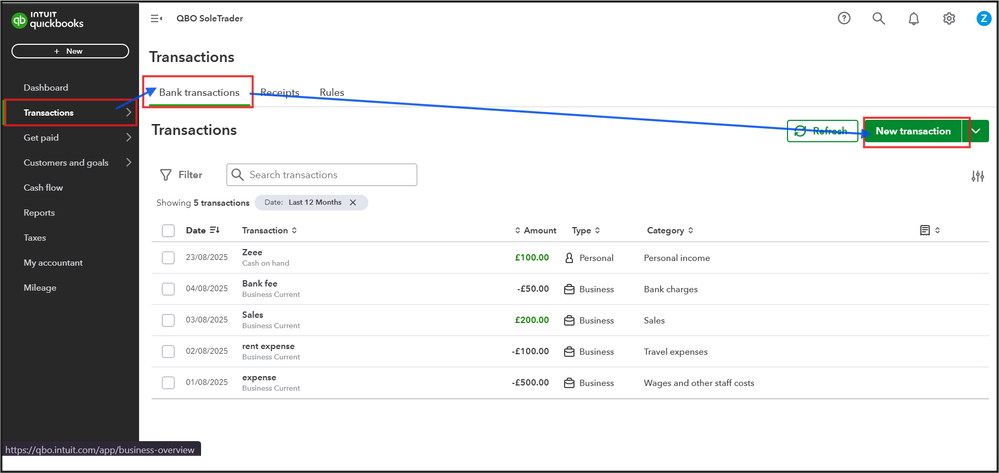This screenshot has width=999, height=473.
Task: Select the expense transaction checkbox
Action: [168, 382]
